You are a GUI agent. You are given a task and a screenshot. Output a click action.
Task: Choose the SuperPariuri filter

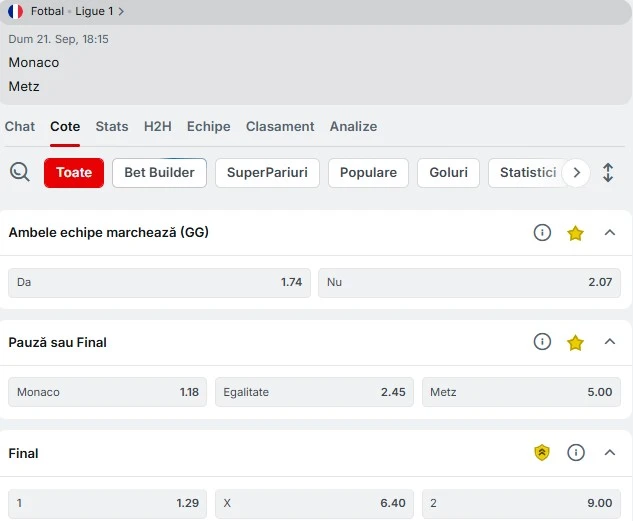[x=267, y=173]
